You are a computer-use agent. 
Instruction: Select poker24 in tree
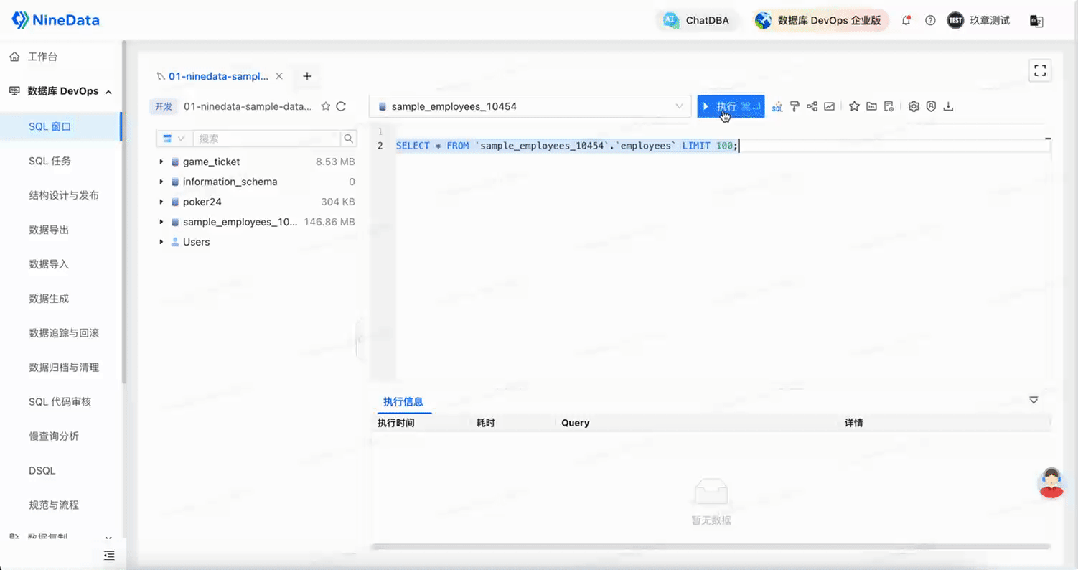202,201
